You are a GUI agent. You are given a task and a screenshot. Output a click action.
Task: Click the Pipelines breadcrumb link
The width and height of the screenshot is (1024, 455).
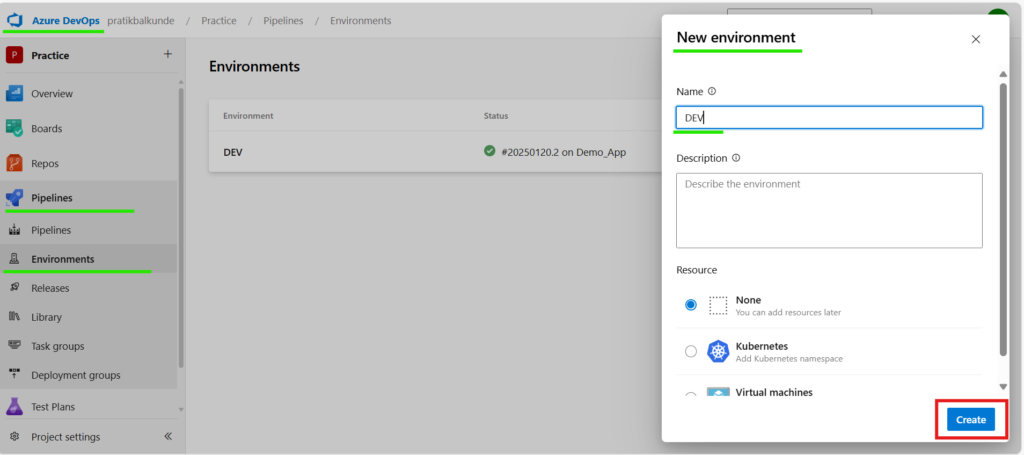[283, 20]
